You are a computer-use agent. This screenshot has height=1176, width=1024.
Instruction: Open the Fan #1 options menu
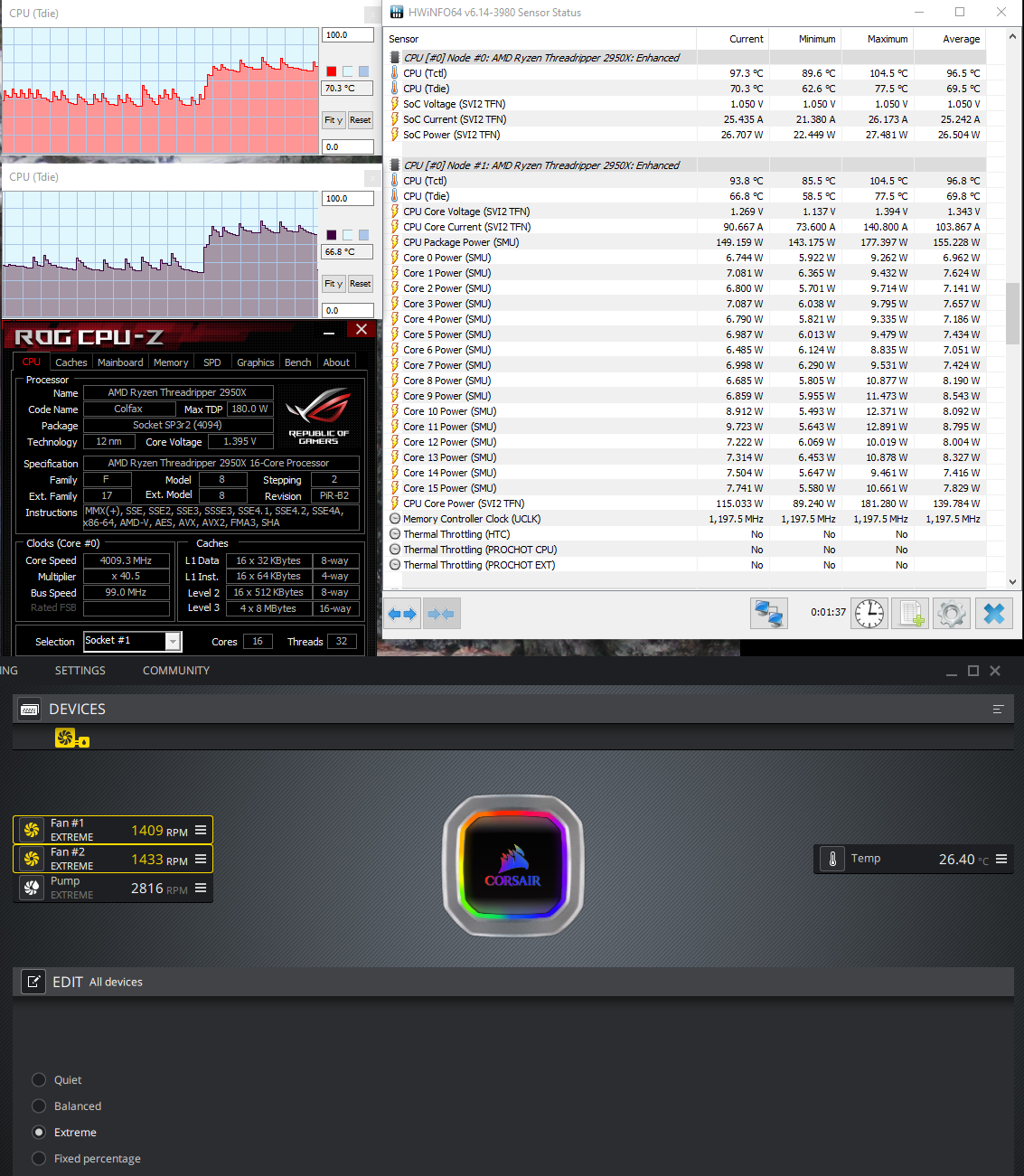201,830
